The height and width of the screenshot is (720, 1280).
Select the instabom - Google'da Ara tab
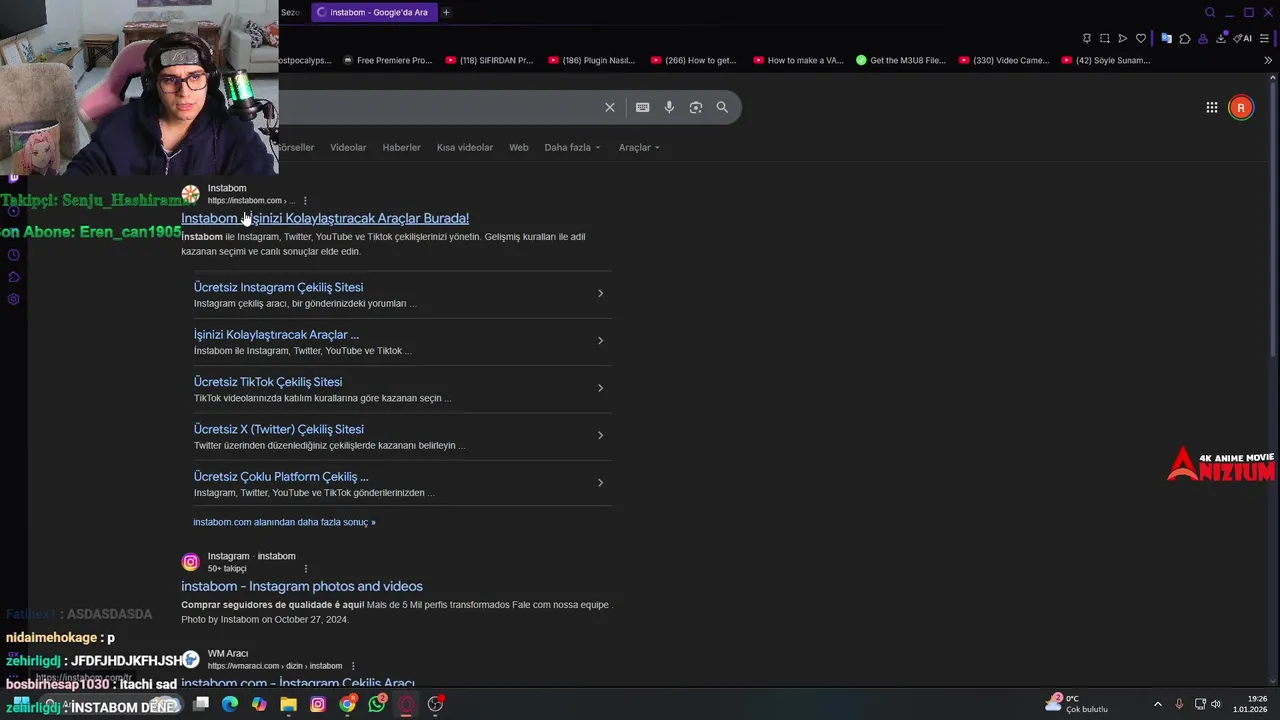(372, 12)
